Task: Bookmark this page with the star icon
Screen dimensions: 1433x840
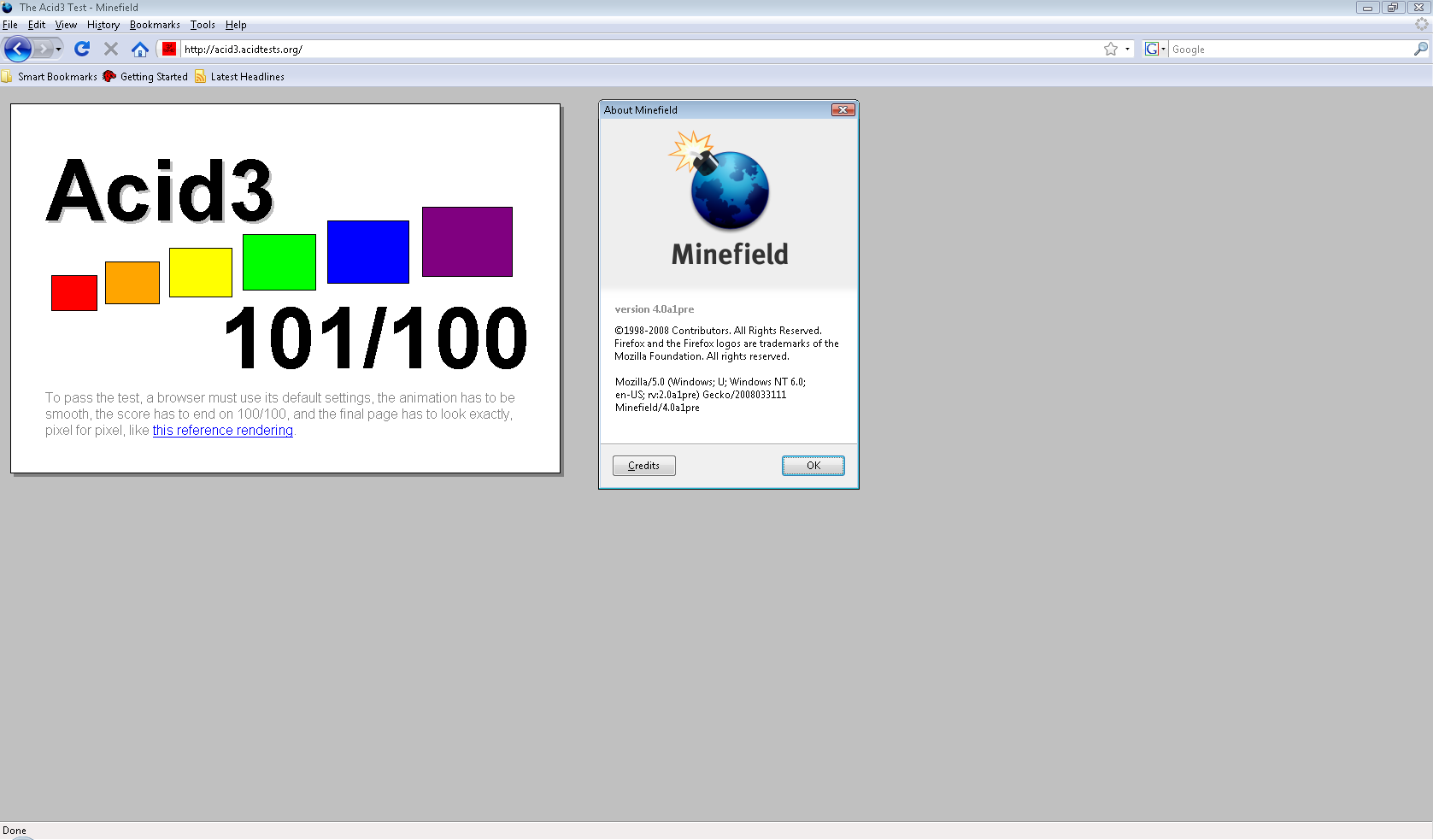Action: pyautogui.click(x=1110, y=50)
